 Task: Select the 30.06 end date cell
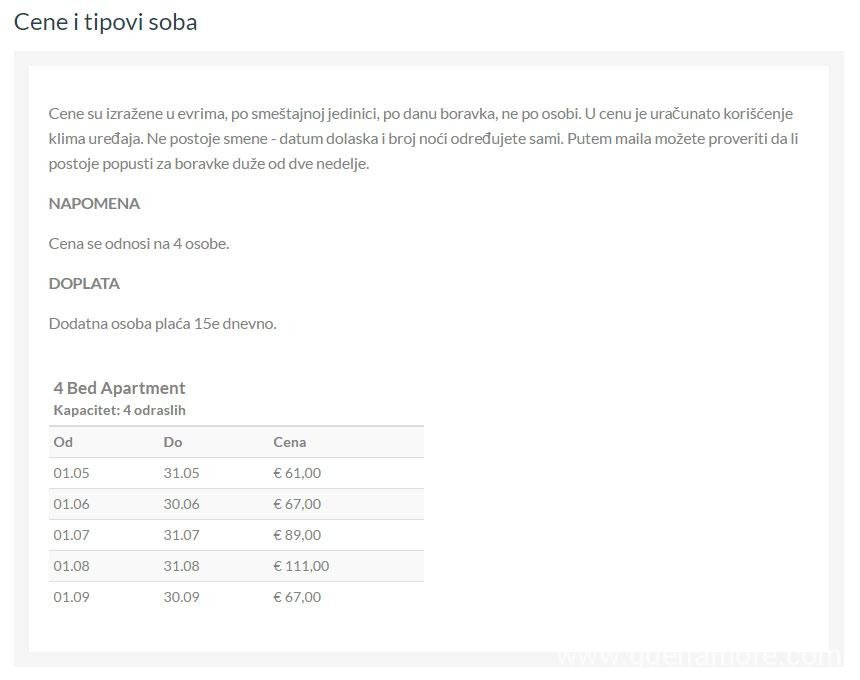coord(182,504)
